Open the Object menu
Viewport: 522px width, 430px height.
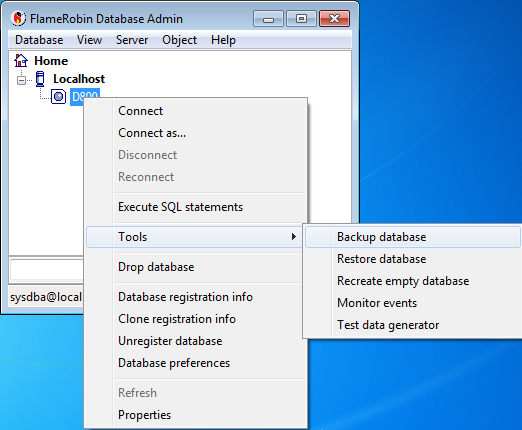(x=179, y=40)
